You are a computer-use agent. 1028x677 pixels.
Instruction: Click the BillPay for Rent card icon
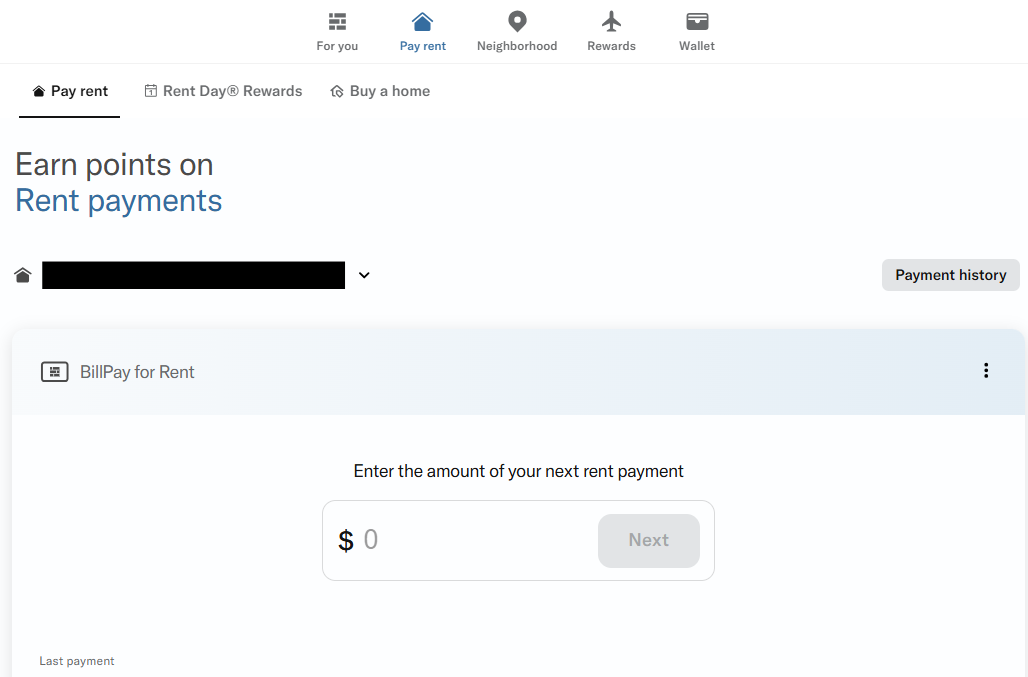click(x=54, y=372)
